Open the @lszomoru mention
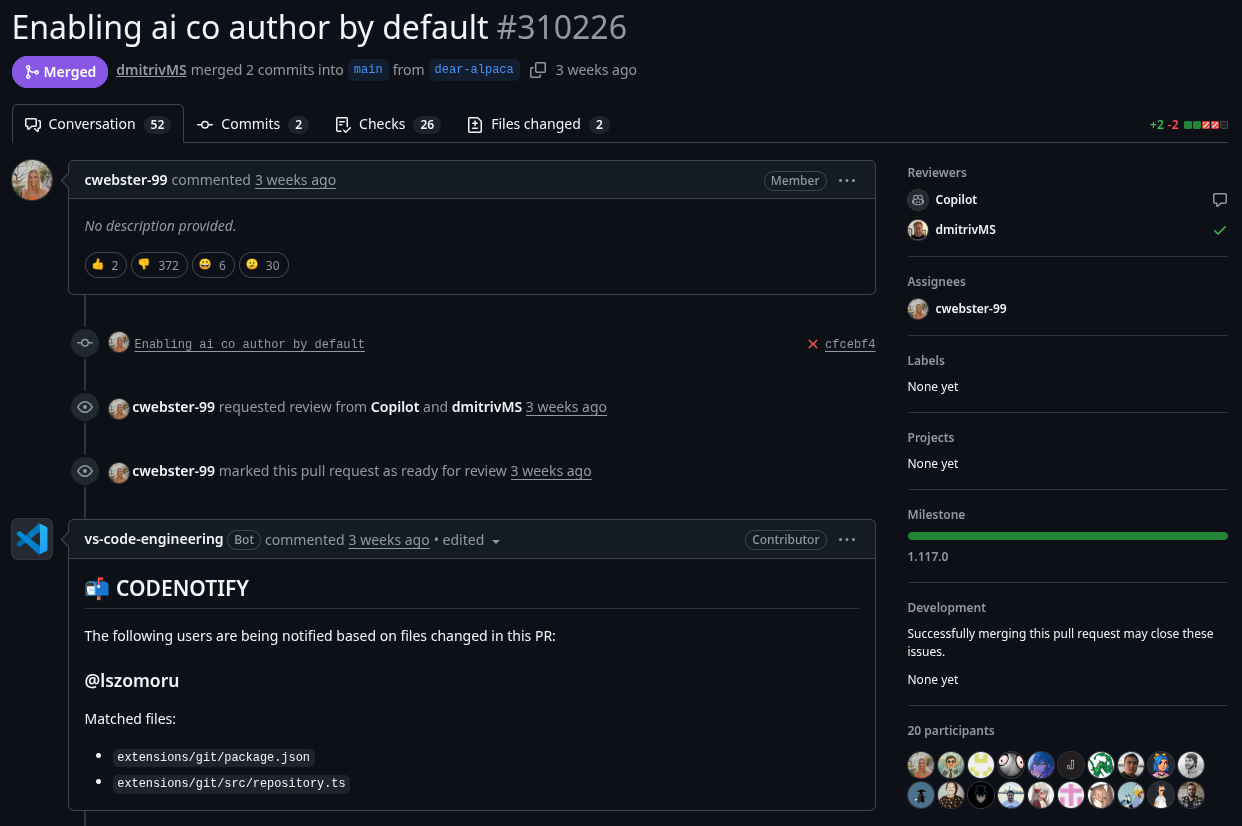Screen dimensions: 1242x826 [132, 681]
